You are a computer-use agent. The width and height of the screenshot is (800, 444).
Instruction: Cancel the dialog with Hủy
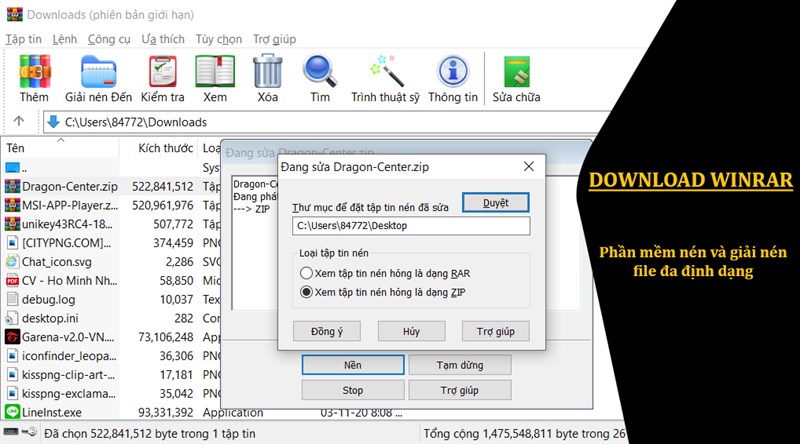click(411, 331)
